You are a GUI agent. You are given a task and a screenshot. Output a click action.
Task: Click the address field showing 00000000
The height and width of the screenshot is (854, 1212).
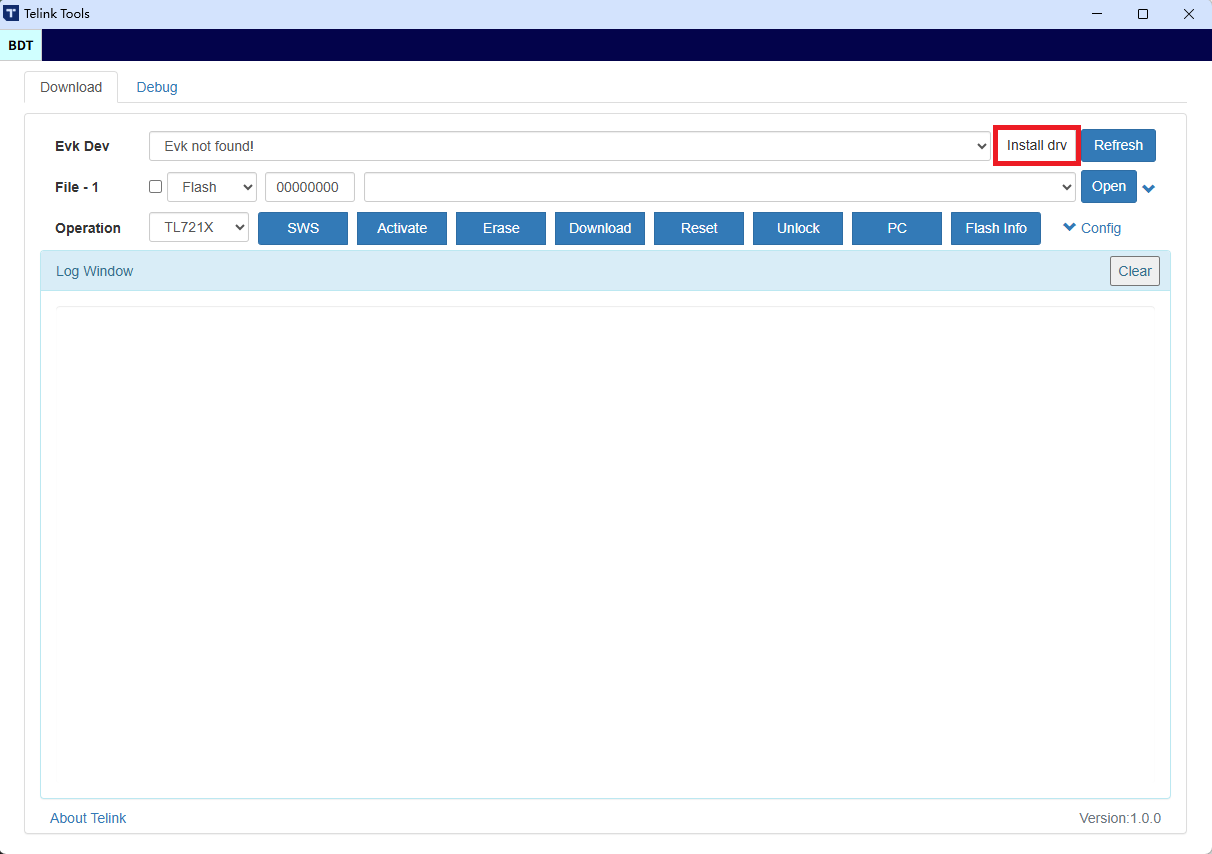[309, 187]
